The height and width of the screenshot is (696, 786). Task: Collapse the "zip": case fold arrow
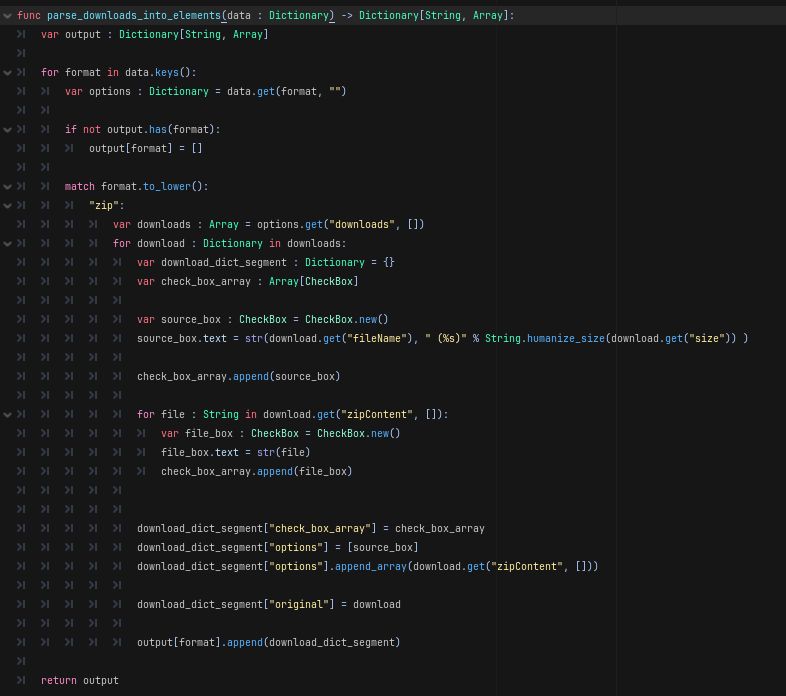point(7,206)
